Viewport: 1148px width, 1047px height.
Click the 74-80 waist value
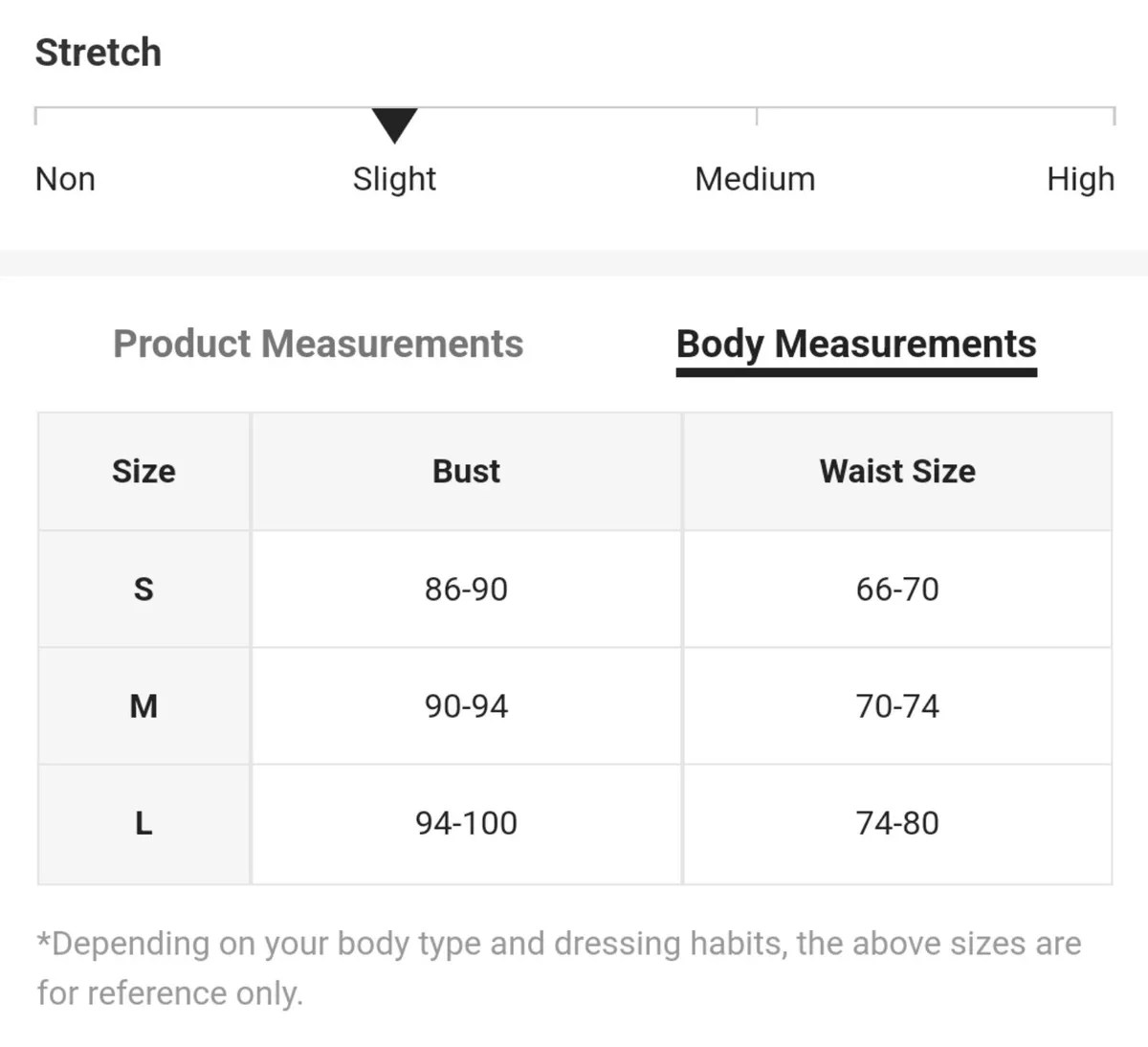[x=897, y=823]
